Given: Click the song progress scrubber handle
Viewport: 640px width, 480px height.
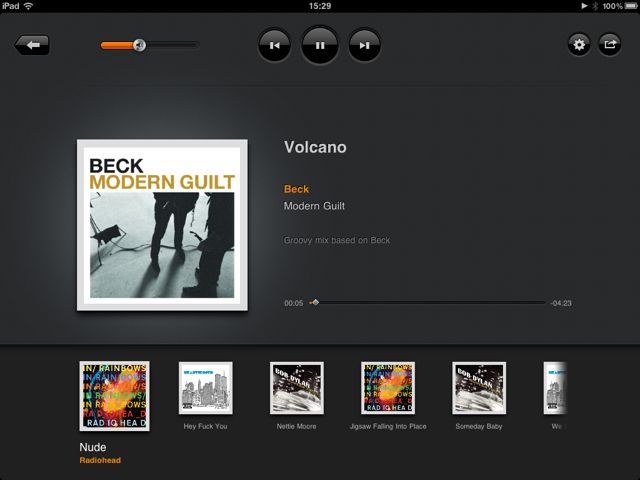Looking at the screenshot, I should pos(315,302).
